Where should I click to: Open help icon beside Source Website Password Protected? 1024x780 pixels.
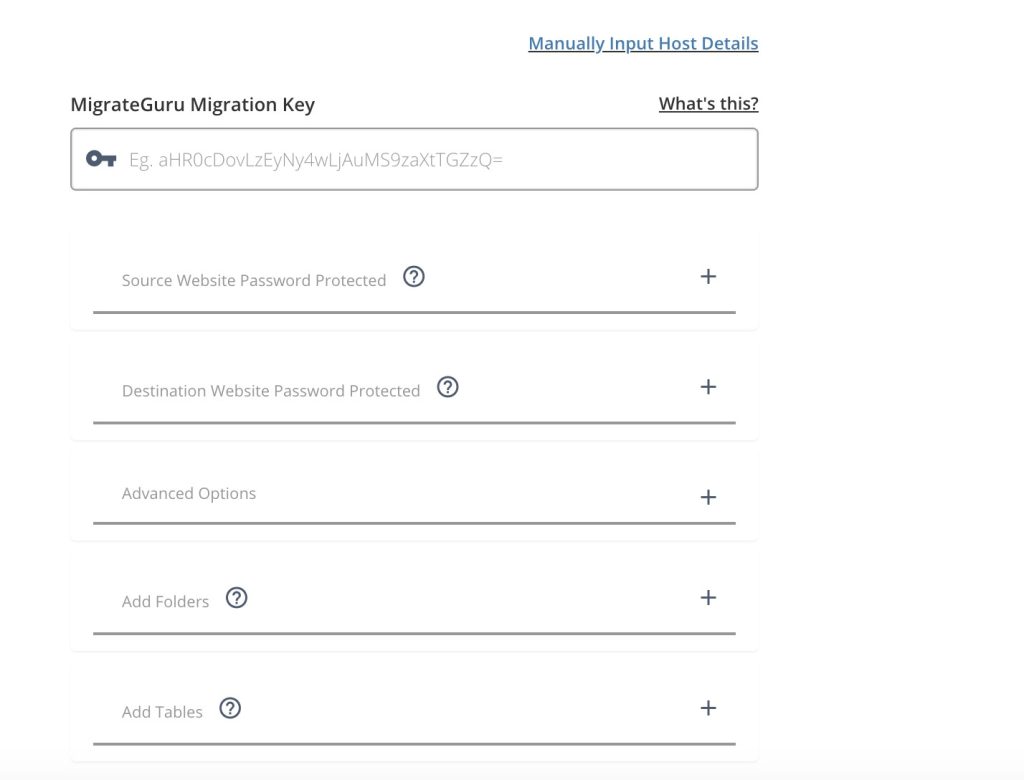pyautogui.click(x=414, y=277)
